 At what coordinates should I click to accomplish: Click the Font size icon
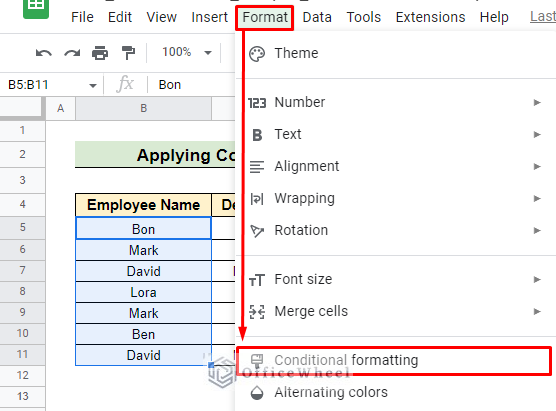tap(257, 280)
